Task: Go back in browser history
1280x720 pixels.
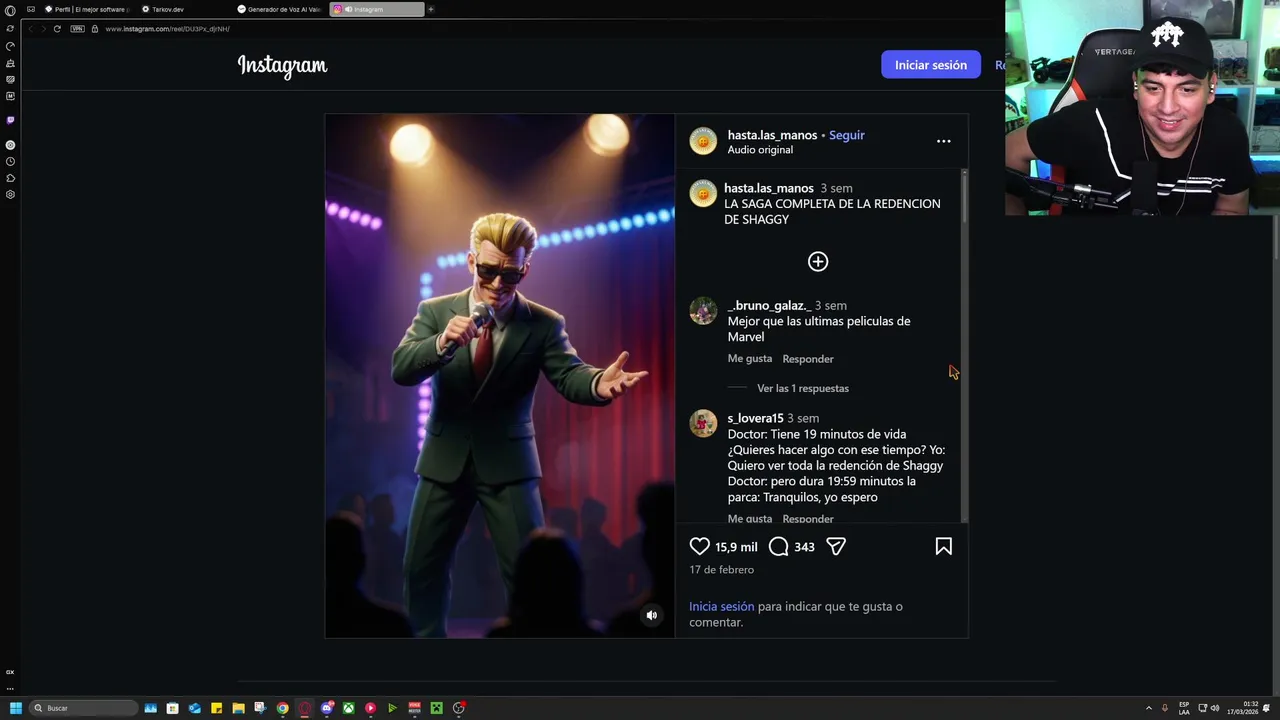Action: (x=30, y=29)
